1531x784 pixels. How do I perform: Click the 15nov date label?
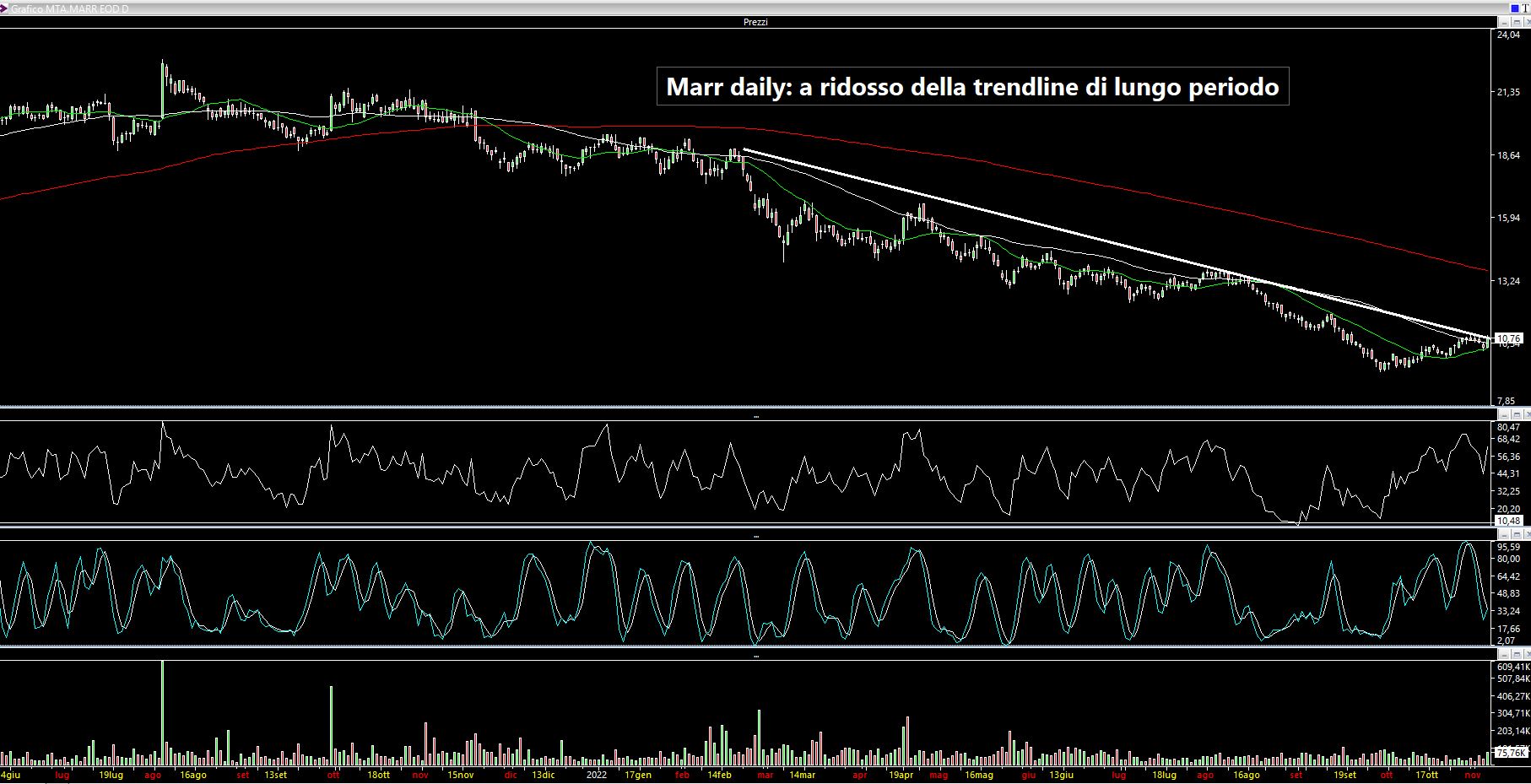pos(461,775)
